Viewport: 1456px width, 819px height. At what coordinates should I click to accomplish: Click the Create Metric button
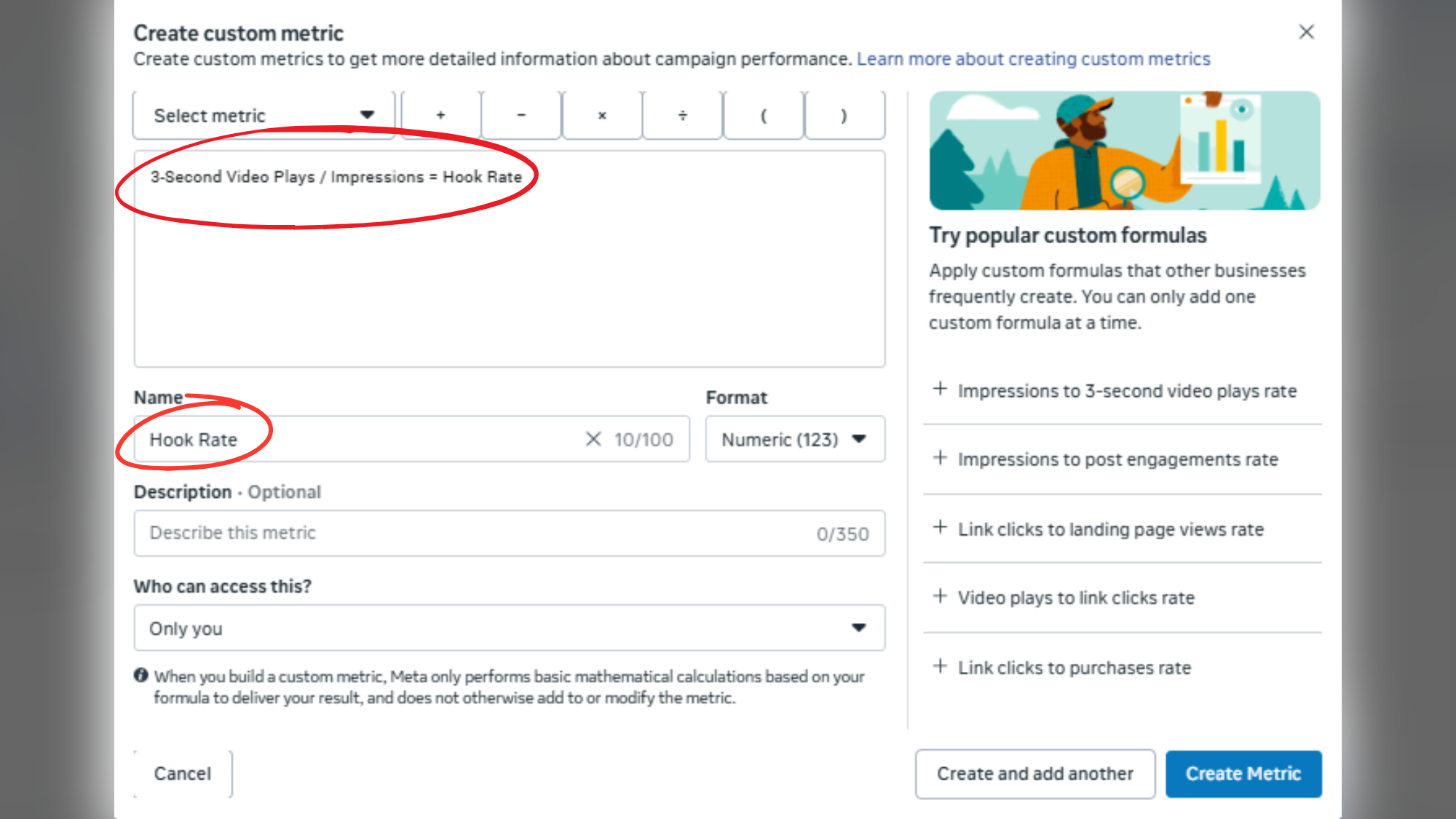click(1243, 773)
